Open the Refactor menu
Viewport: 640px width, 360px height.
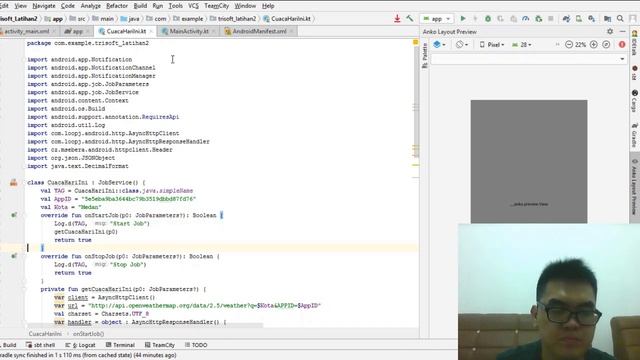117,6
